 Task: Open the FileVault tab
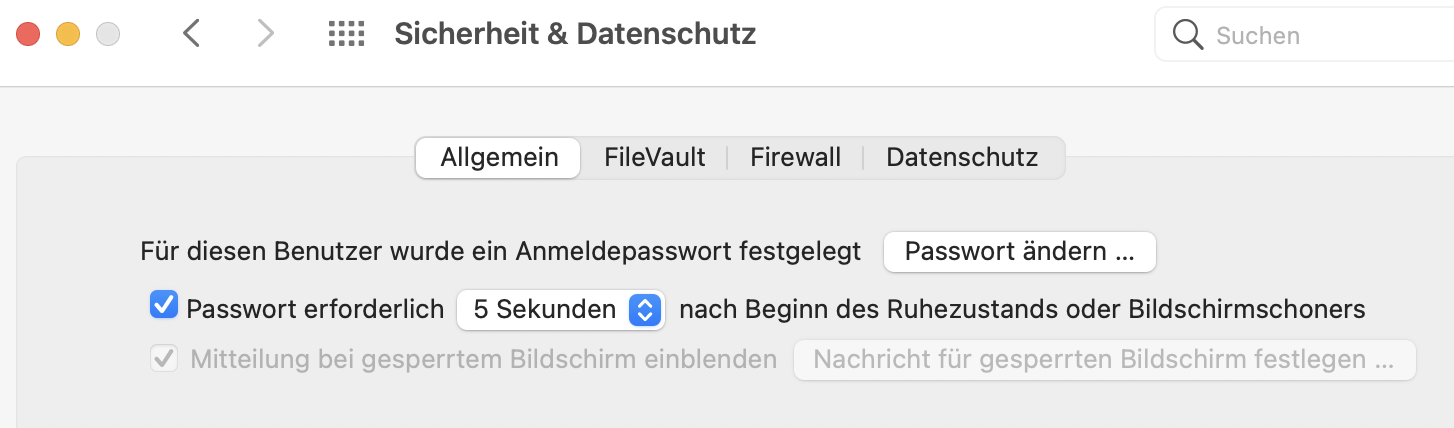pos(655,158)
